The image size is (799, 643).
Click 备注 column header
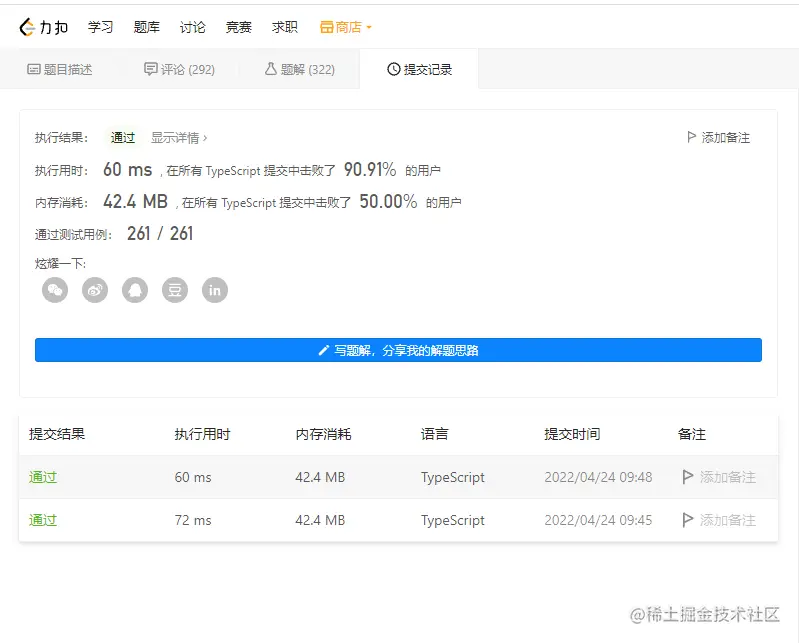point(692,434)
